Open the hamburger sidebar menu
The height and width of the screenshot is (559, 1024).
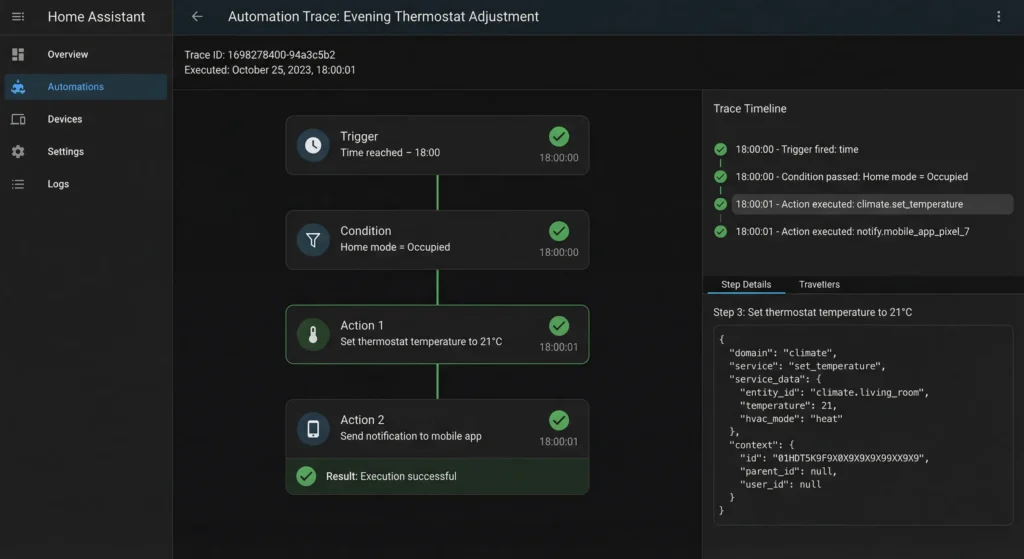pyautogui.click(x=18, y=16)
